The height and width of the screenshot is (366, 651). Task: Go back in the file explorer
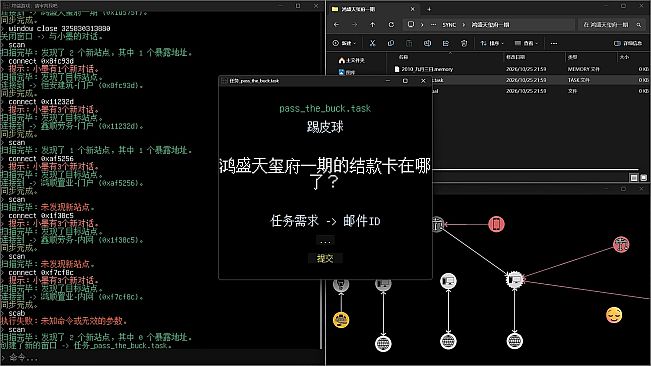pos(336,24)
